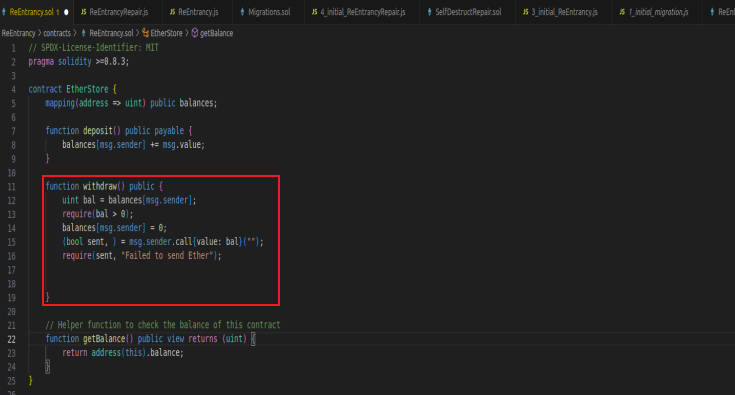The width and height of the screenshot is (735, 395).
Task: Click 'balances[msg.sender] += msg.value;' line
Action: pos(134,145)
